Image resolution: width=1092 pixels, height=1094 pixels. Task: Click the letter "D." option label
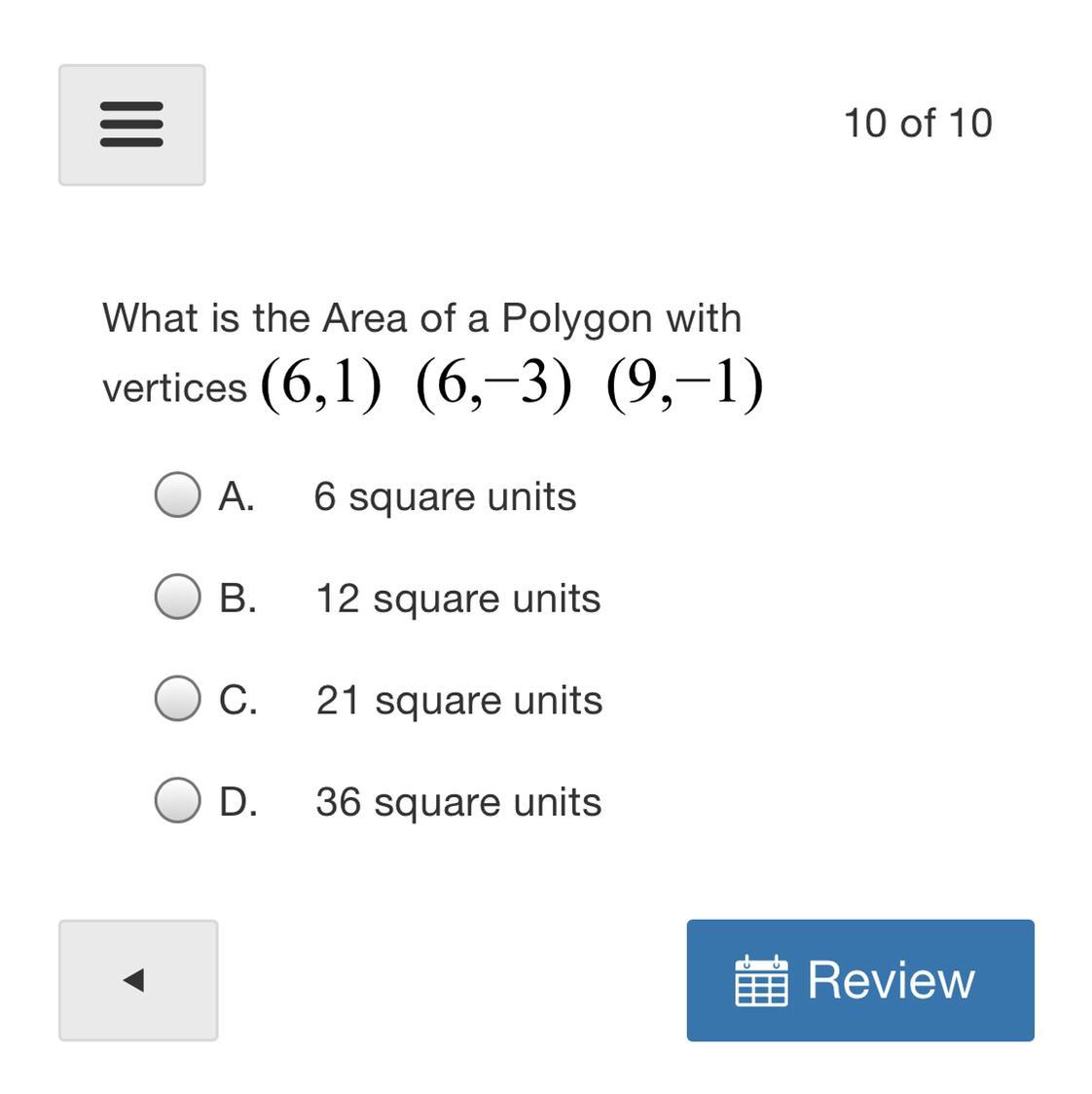click(x=238, y=802)
